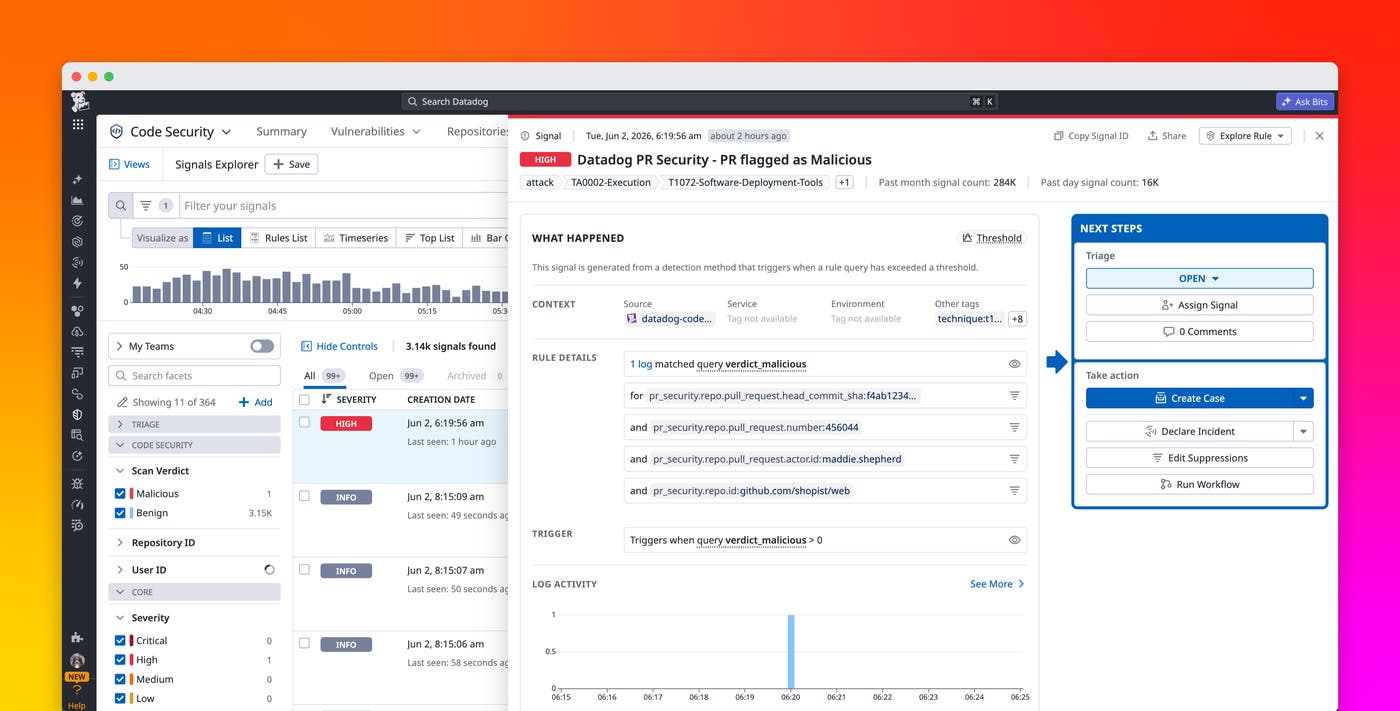Click the Create Case button
Viewport: 1400px width, 711px height.
point(1190,398)
